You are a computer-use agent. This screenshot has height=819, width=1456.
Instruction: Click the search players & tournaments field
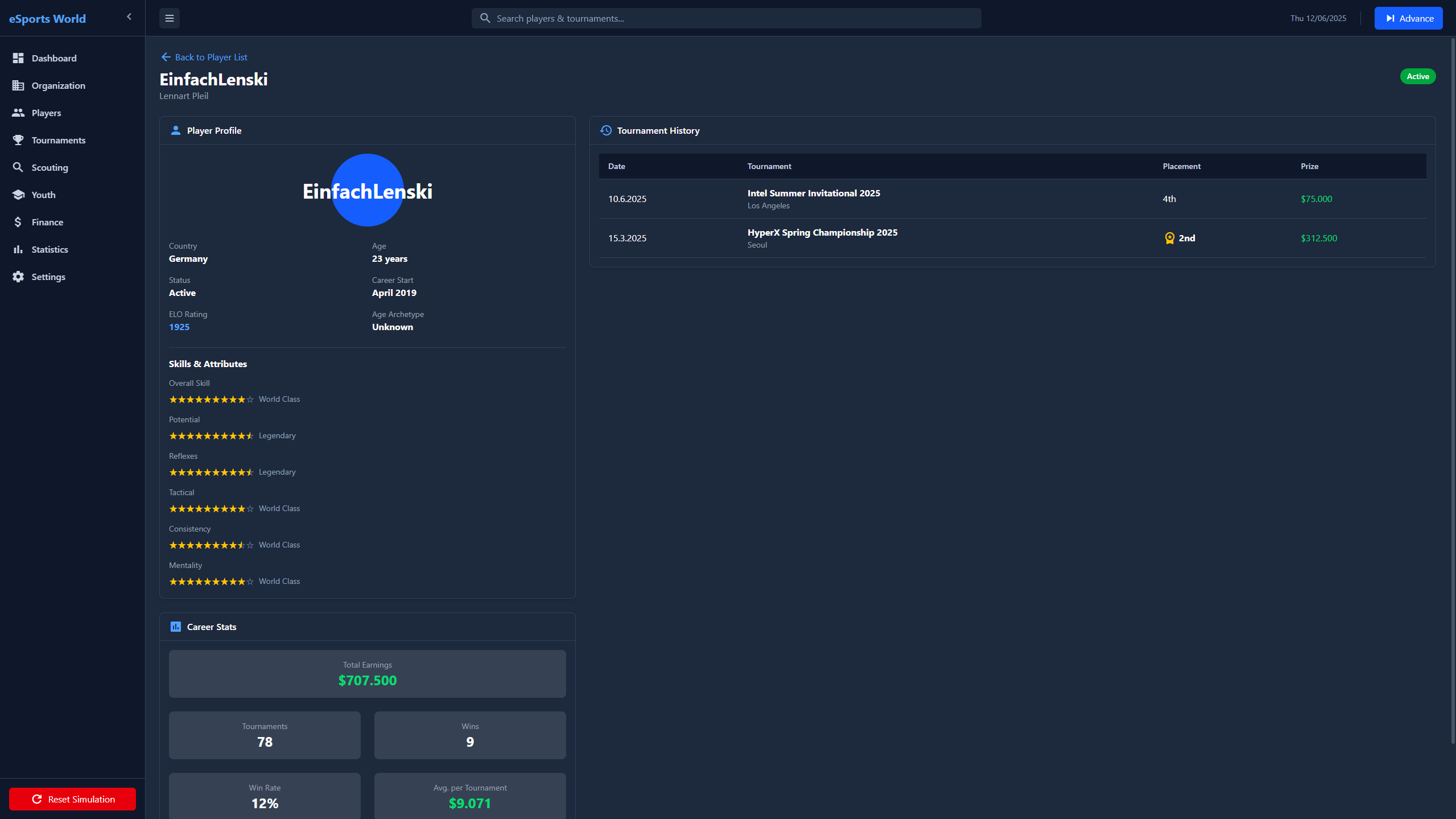click(x=727, y=18)
